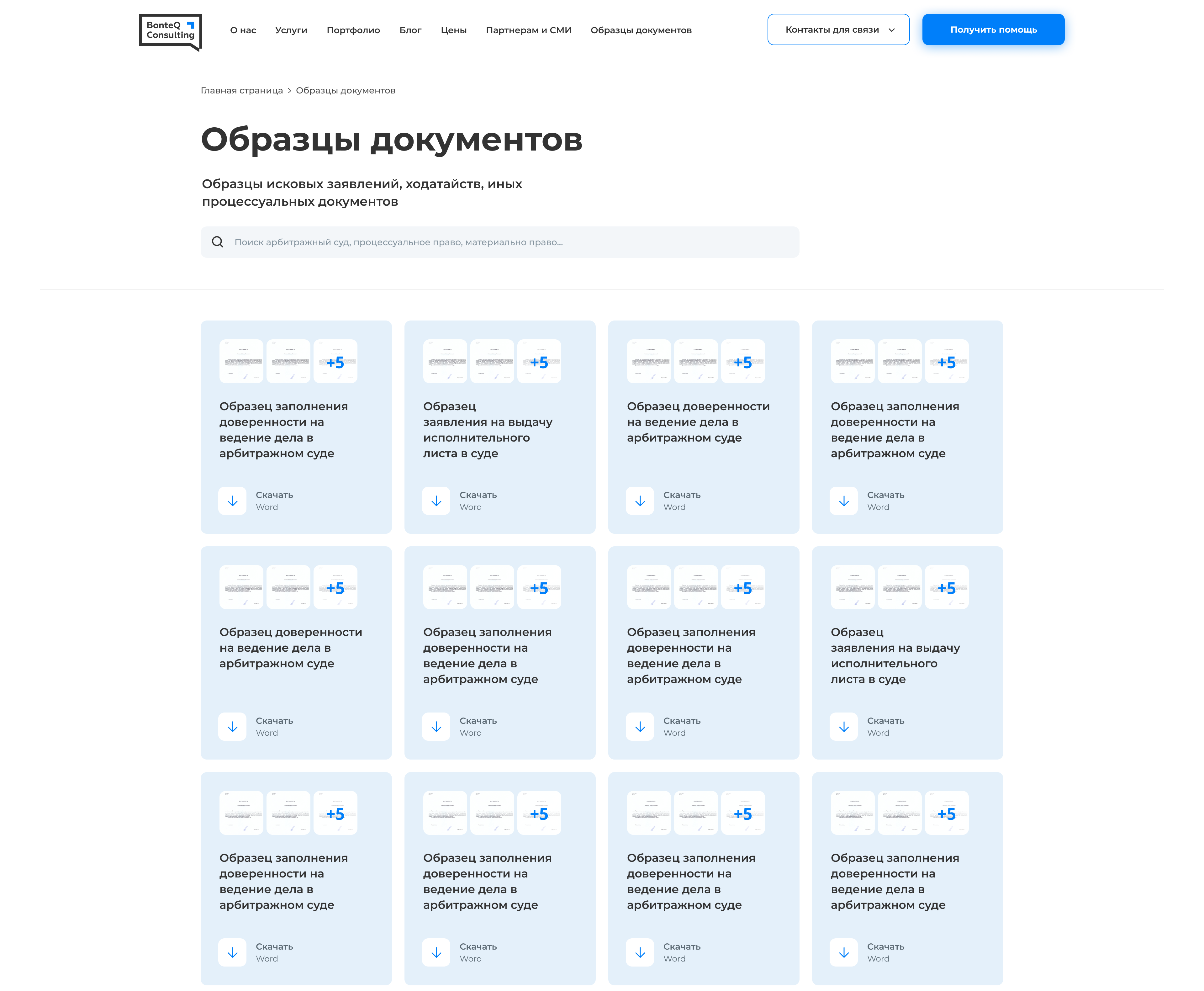Open the Блог page
The image size is (1204, 991).
(x=410, y=30)
